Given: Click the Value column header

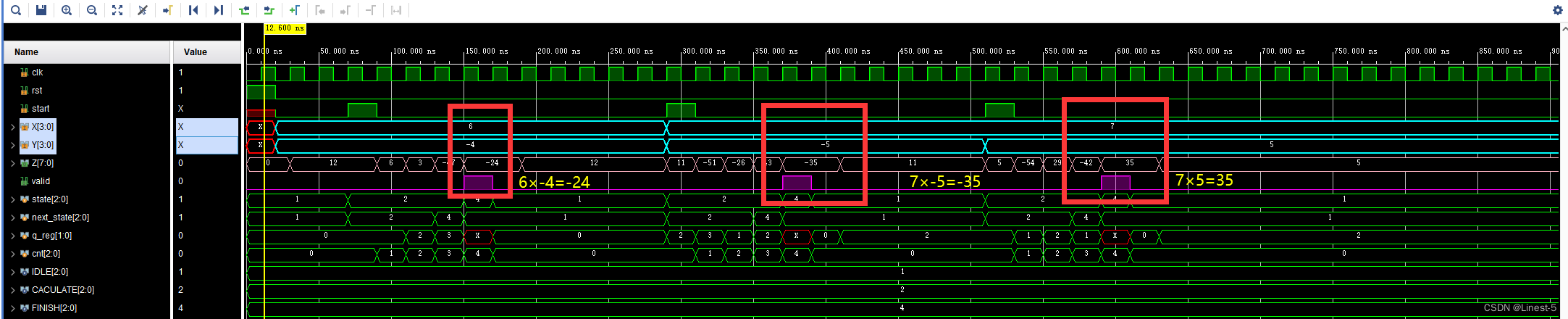Looking at the screenshot, I should coord(207,52).
